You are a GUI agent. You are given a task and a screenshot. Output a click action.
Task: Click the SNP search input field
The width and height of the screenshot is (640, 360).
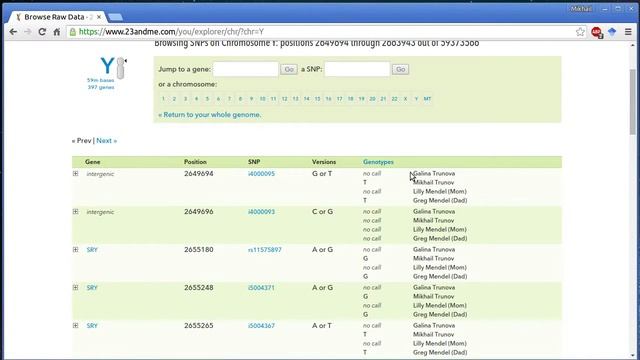pos(357,69)
